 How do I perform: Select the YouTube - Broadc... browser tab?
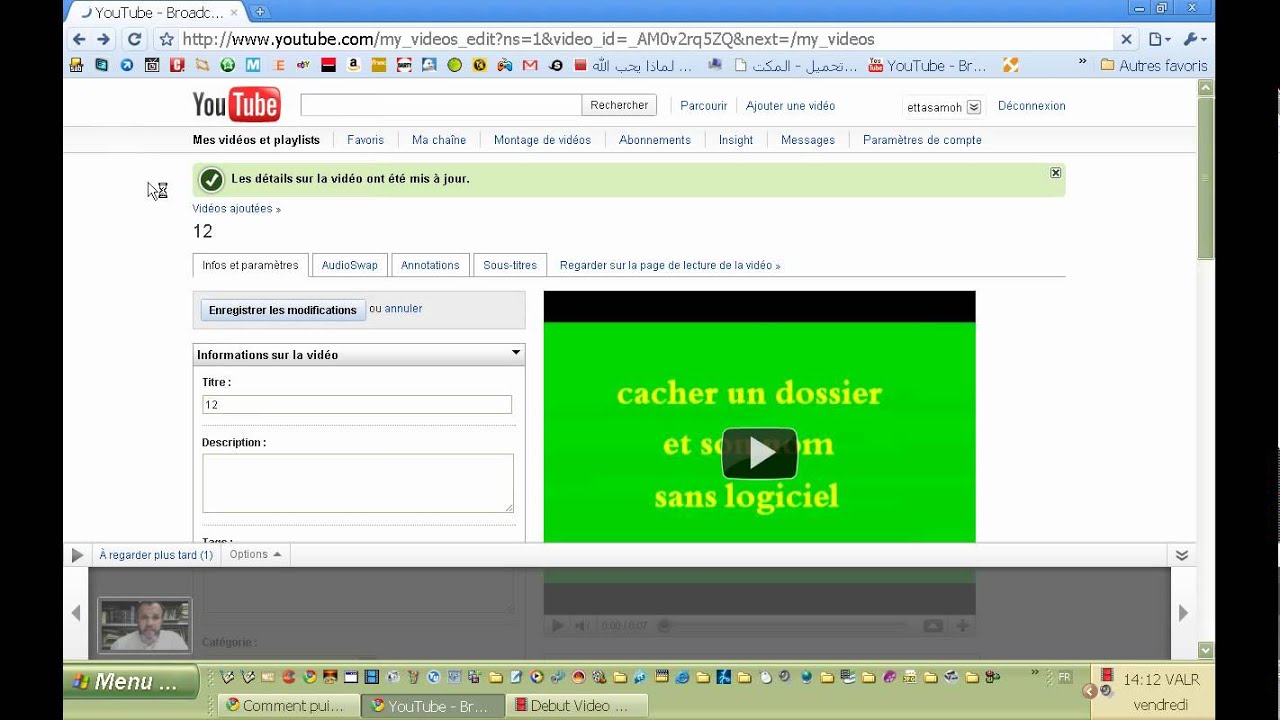[157, 12]
